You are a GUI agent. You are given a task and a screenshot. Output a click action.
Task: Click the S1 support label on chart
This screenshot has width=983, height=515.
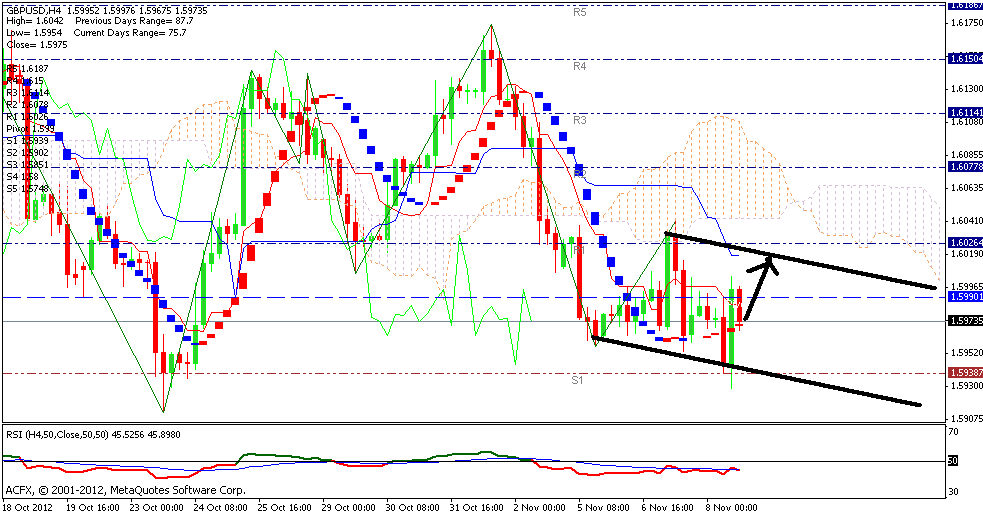[577, 380]
